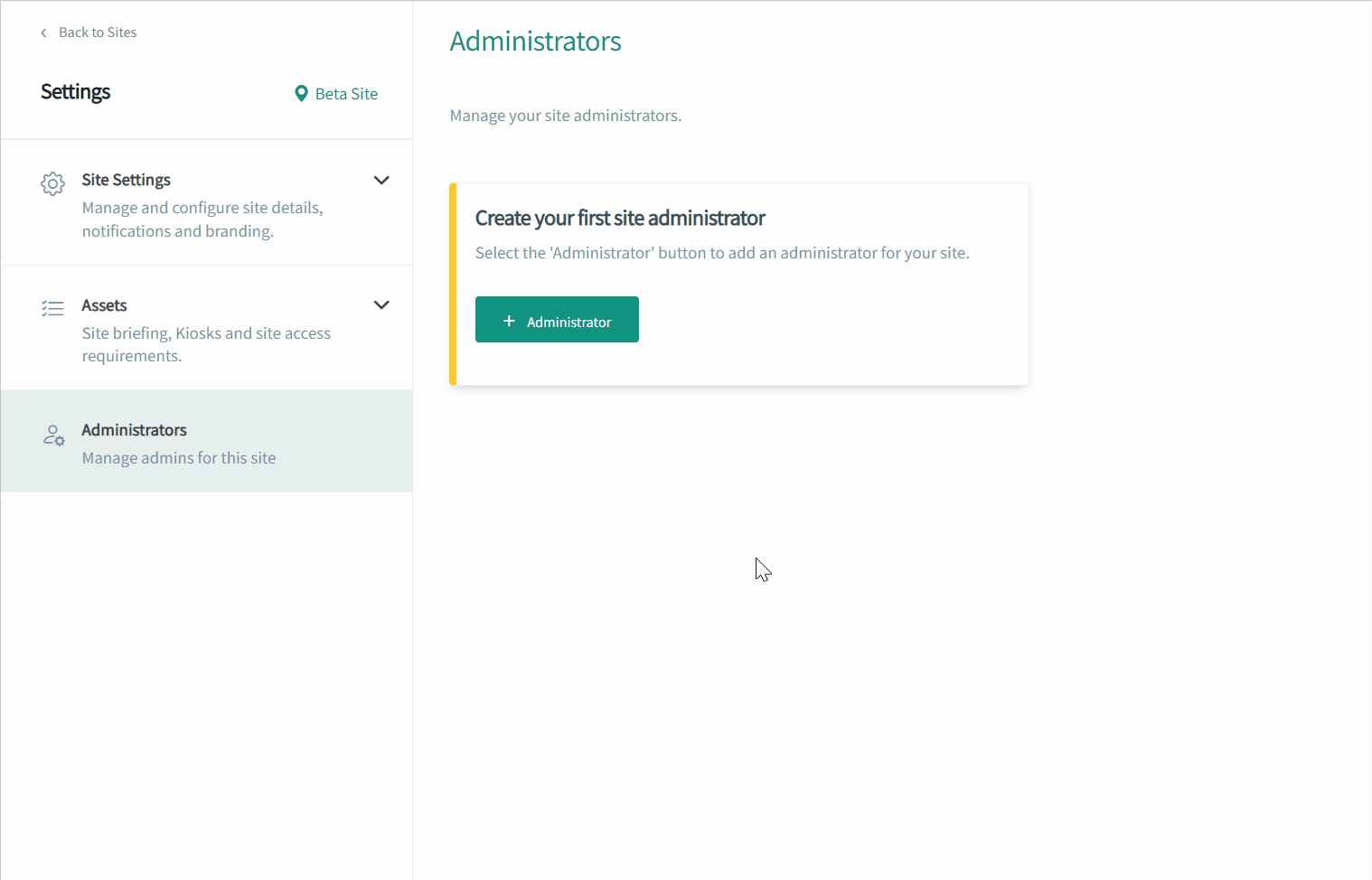Open the Assets menu item
This screenshot has height=880, width=1372.
coord(207,328)
